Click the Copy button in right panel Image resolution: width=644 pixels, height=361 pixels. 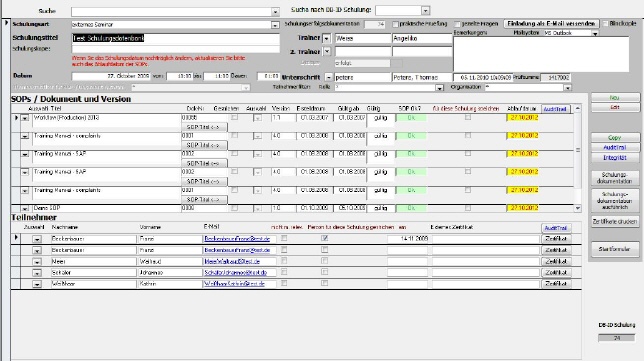point(615,138)
